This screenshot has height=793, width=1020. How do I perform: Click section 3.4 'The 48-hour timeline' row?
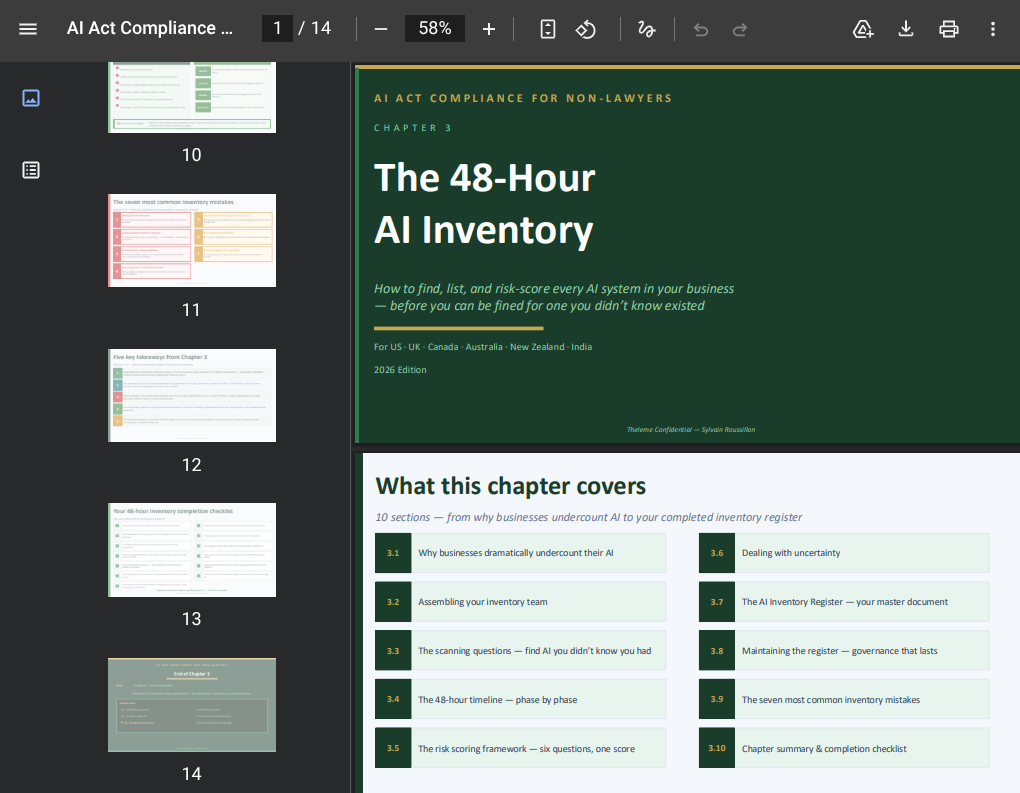tap(520, 699)
